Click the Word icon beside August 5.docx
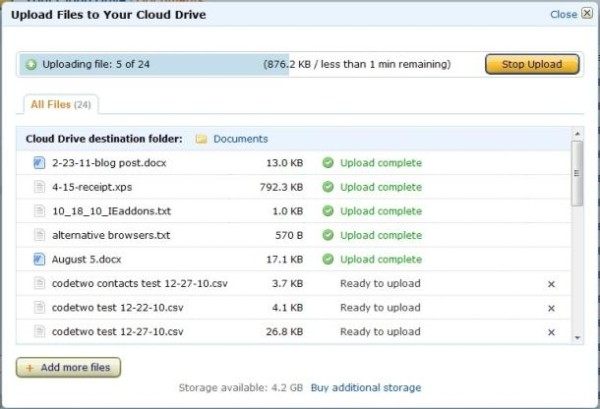The width and height of the screenshot is (600, 409). coord(39,259)
